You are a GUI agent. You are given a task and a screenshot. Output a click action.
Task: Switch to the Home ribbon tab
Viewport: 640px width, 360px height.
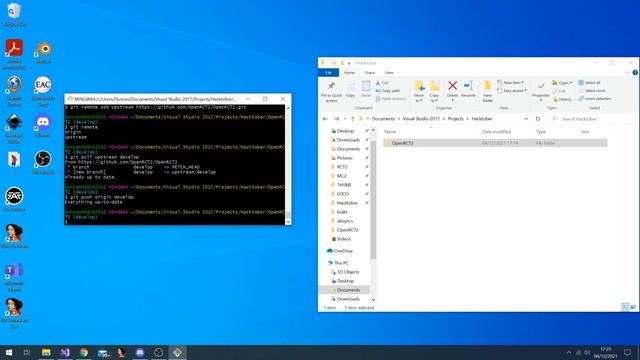[x=349, y=73]
